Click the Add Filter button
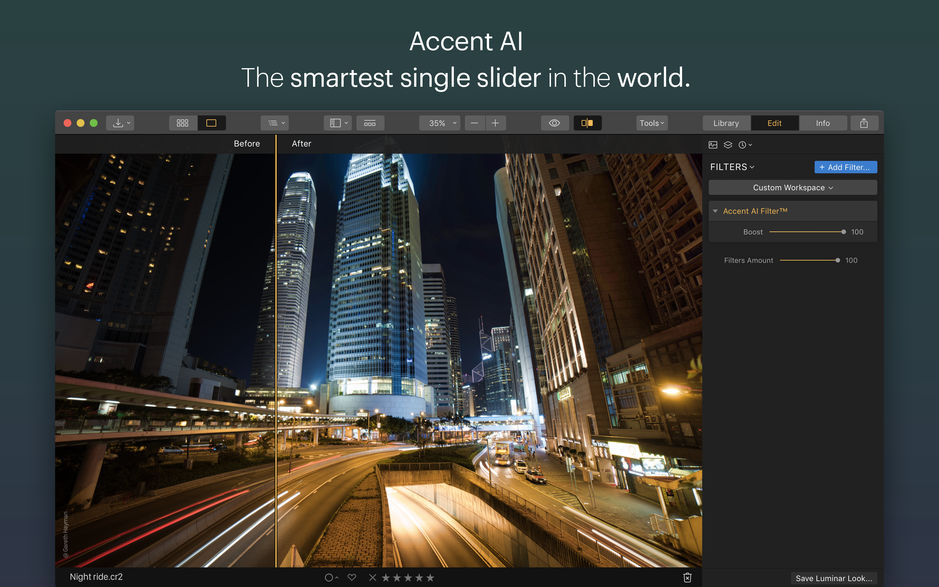The width and height of the screenshot is (939, 587). (845, 166)
